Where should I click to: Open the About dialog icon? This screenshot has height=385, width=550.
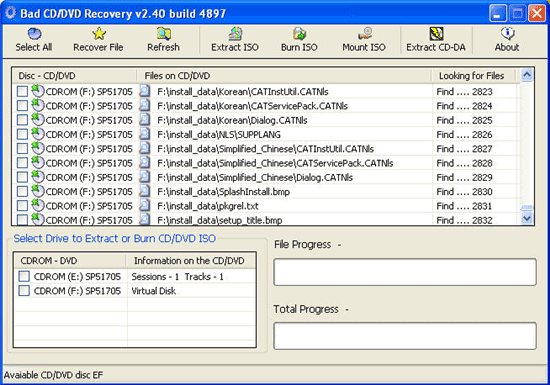pyautogui.click(x=508, y=34)
